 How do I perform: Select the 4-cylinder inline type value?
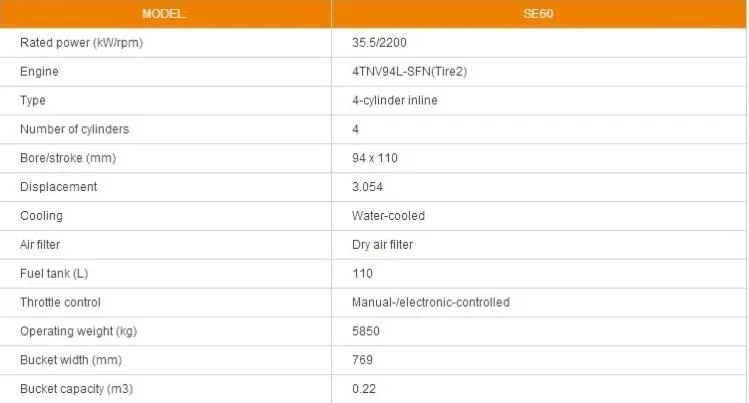(394, 101)
